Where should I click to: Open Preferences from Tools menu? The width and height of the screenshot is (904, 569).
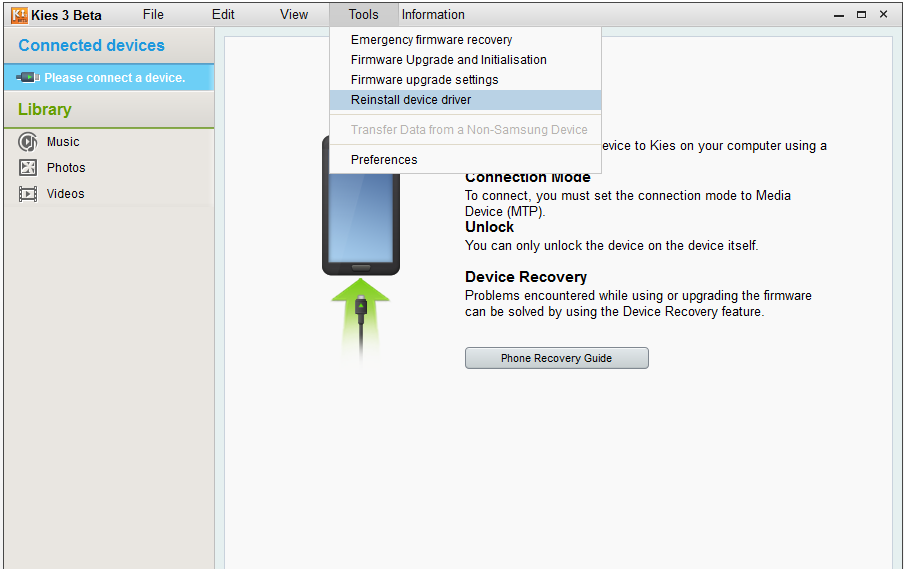pos(466,160)
